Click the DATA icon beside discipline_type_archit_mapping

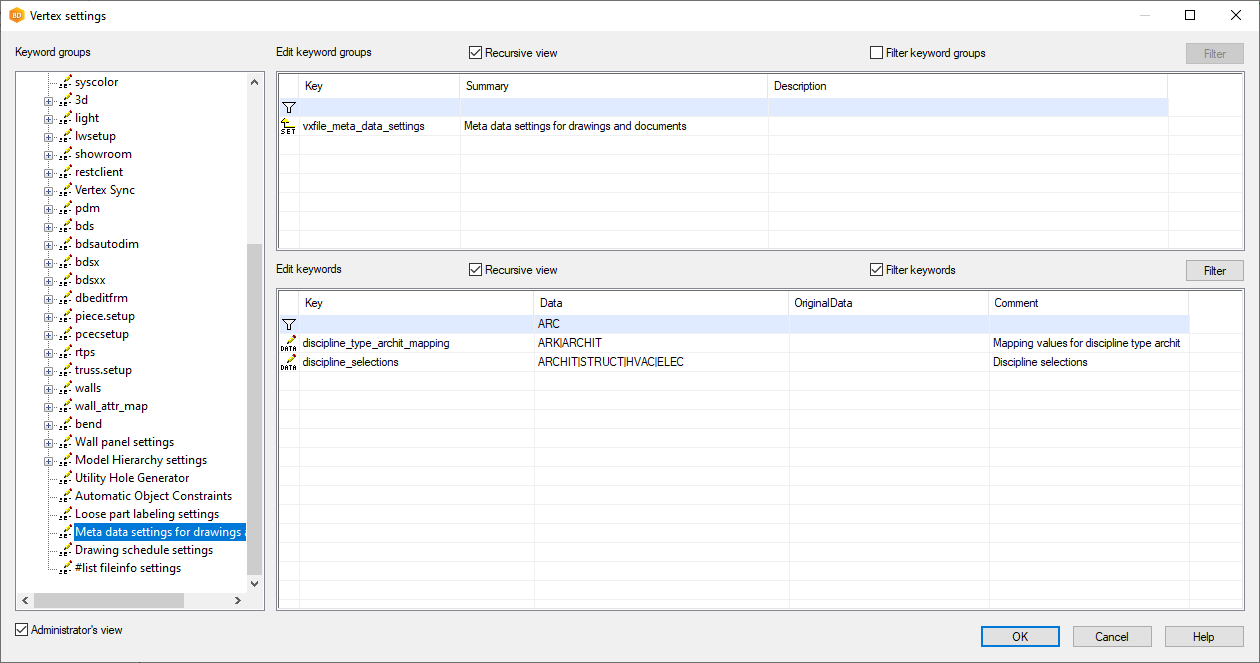288,343
